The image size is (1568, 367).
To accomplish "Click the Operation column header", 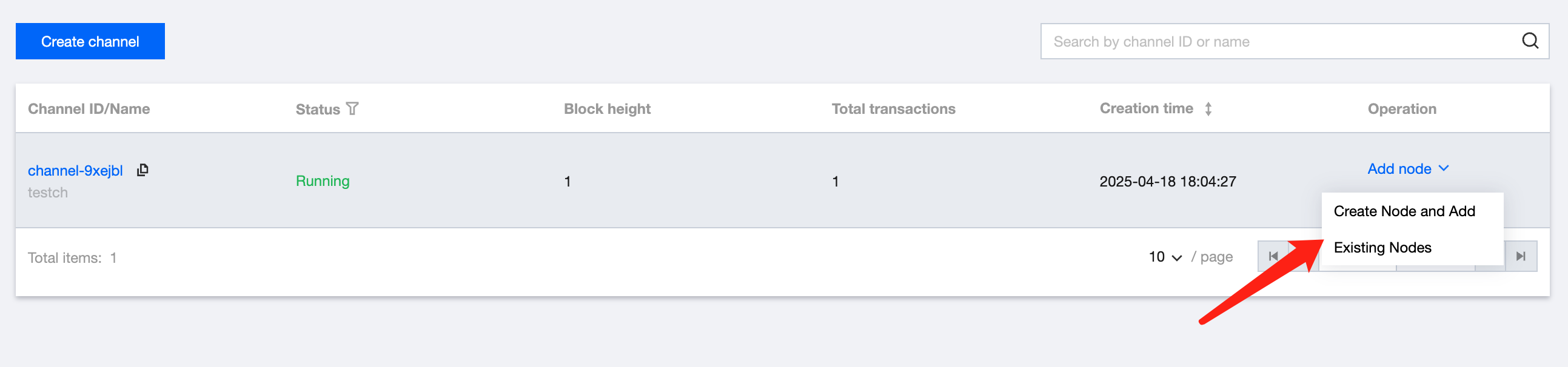I will tap(1401, 109).
